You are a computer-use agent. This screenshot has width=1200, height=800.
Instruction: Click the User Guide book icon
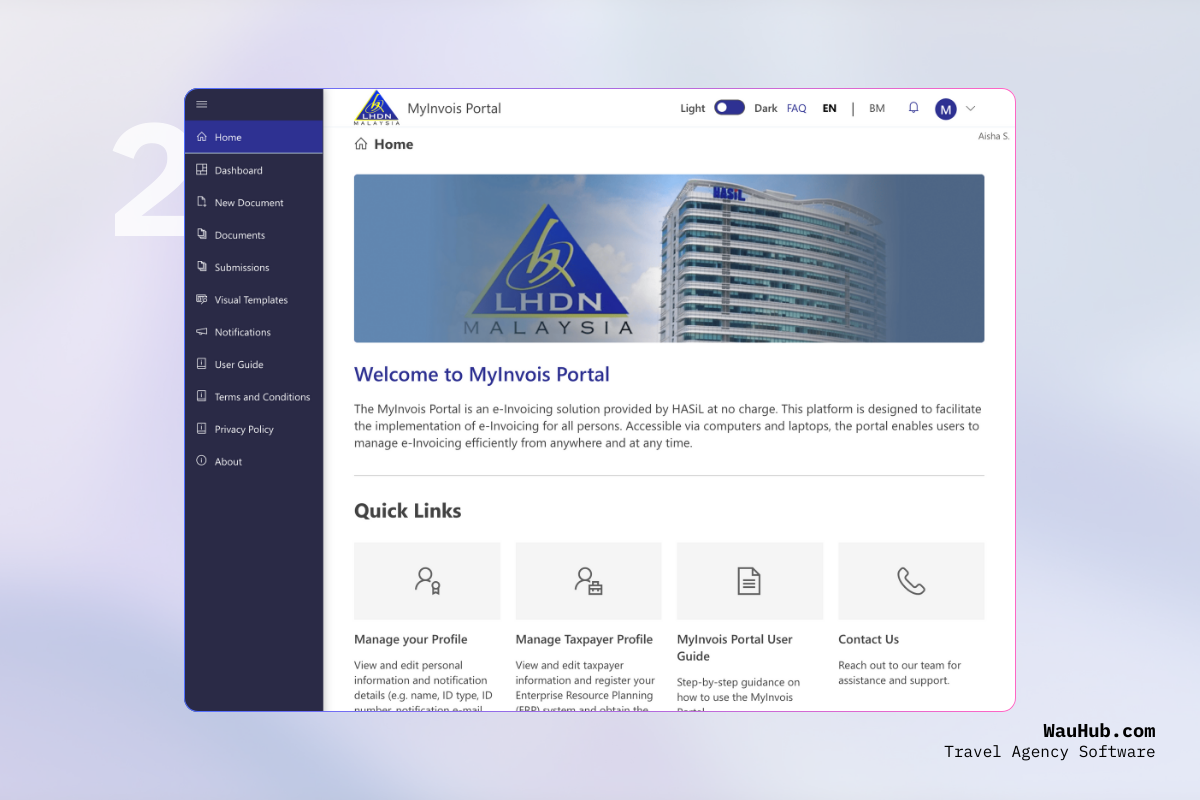[x=201, y=364]
